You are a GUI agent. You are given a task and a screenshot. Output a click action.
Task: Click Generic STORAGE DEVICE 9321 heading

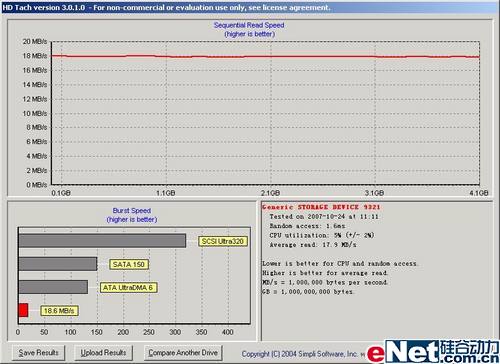(x=321, y=207)
